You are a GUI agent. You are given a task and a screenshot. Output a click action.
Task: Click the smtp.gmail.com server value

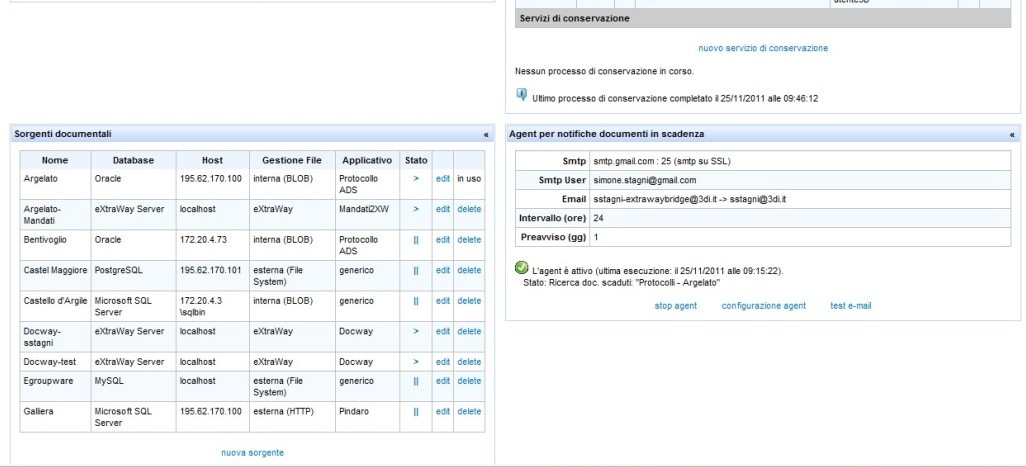[663, 161]
